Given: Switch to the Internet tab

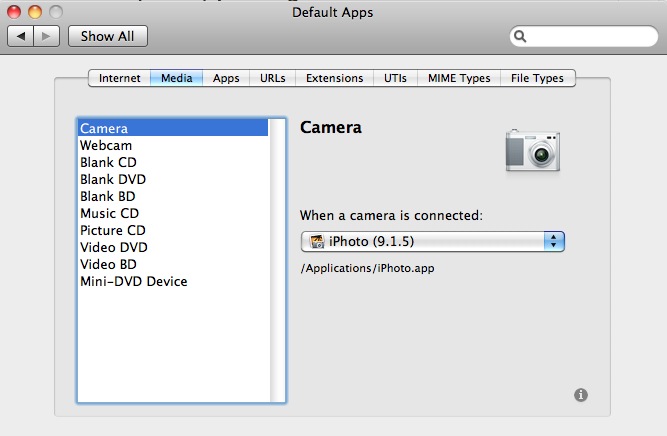Looking at the screenshot, I should 119,78.
